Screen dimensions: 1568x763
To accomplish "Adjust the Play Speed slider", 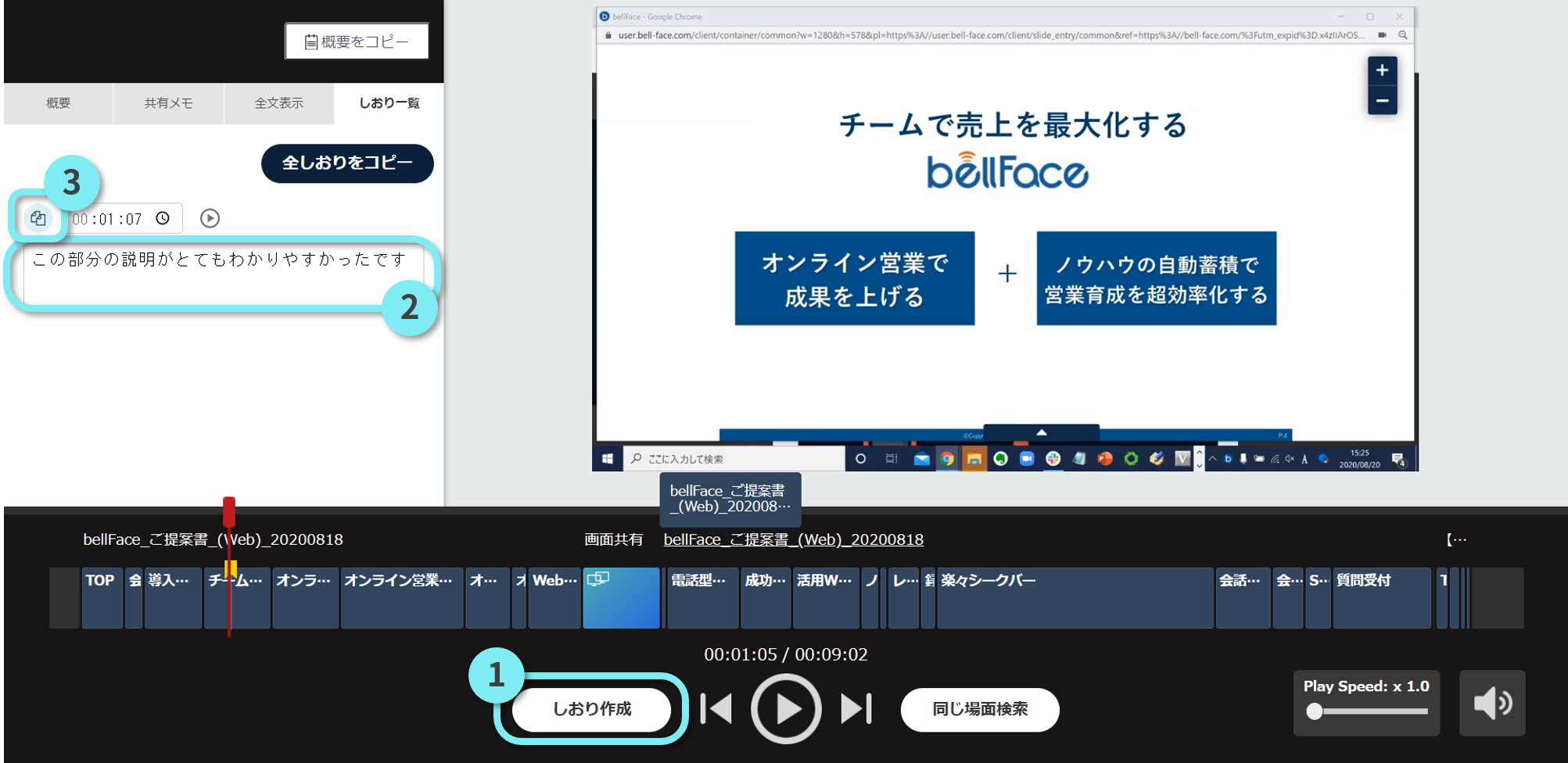I will (1367, 711).
